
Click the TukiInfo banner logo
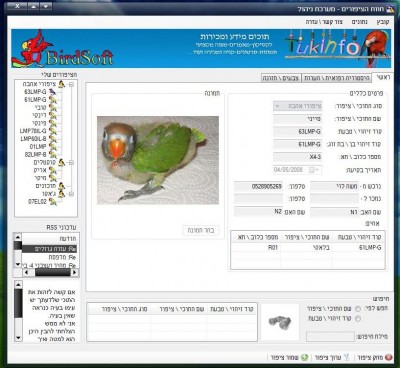pyautogui.click(x=337, y=47)
